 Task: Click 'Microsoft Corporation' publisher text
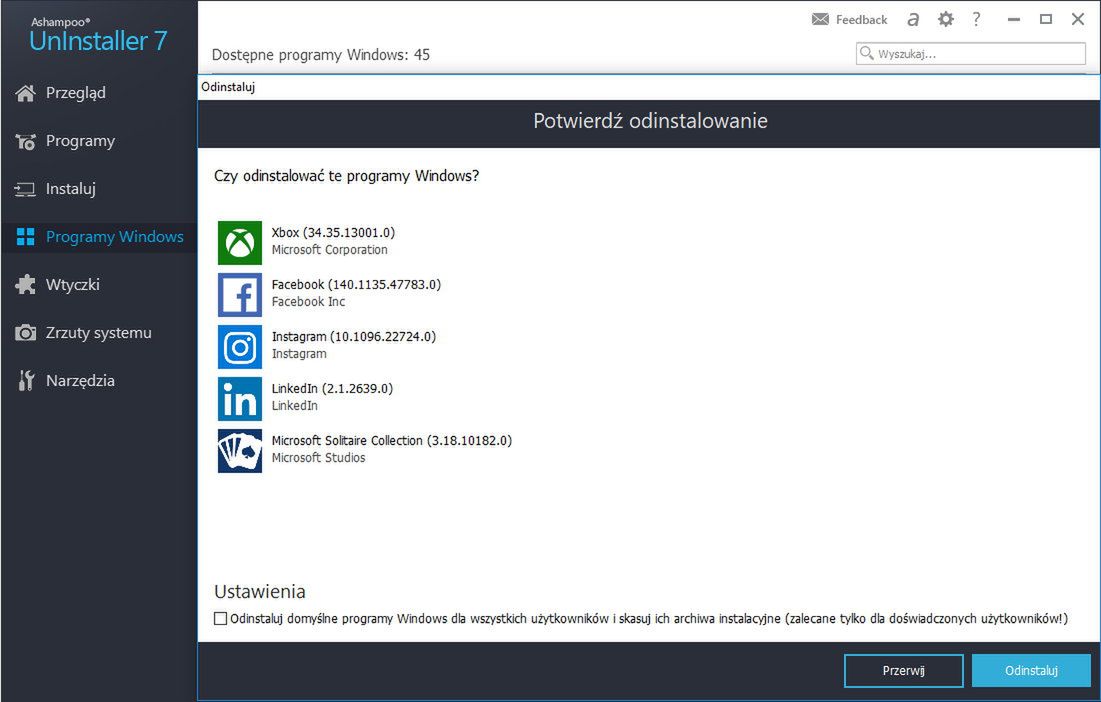click(x=329, y=249)
